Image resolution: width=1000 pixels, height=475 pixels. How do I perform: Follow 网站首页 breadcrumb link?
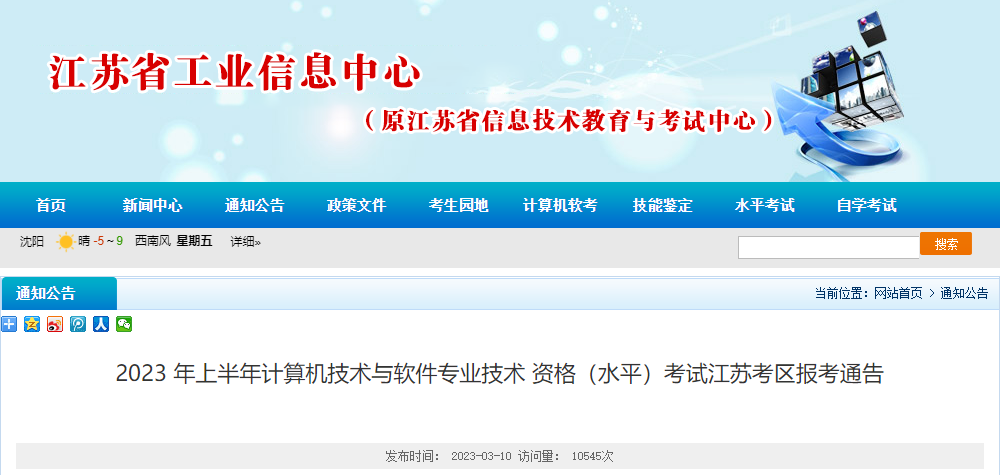[x=898, y=293]
